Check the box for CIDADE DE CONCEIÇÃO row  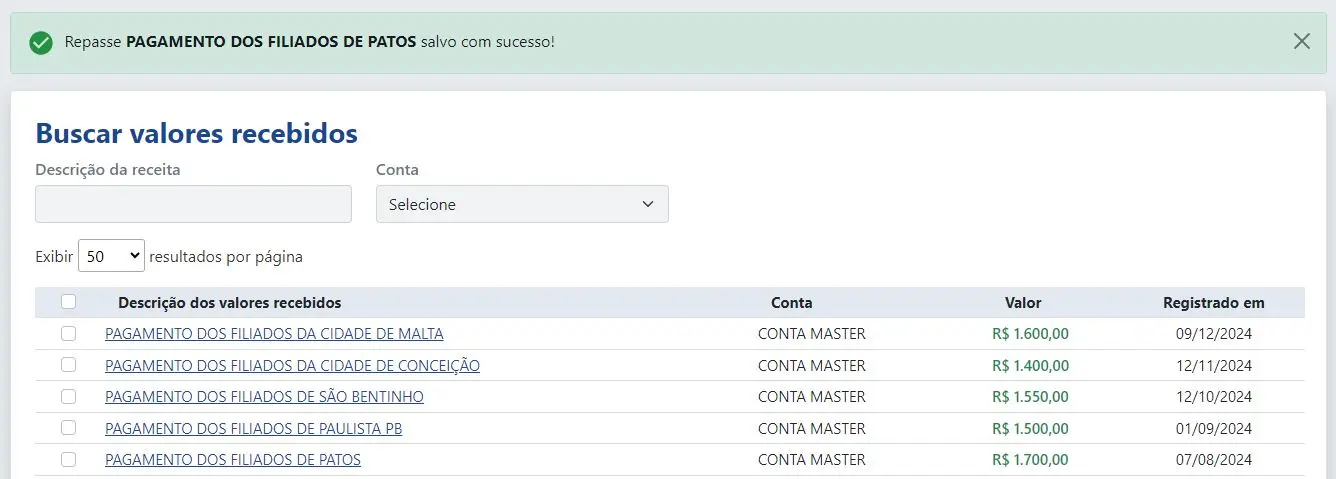click(68, 365)
